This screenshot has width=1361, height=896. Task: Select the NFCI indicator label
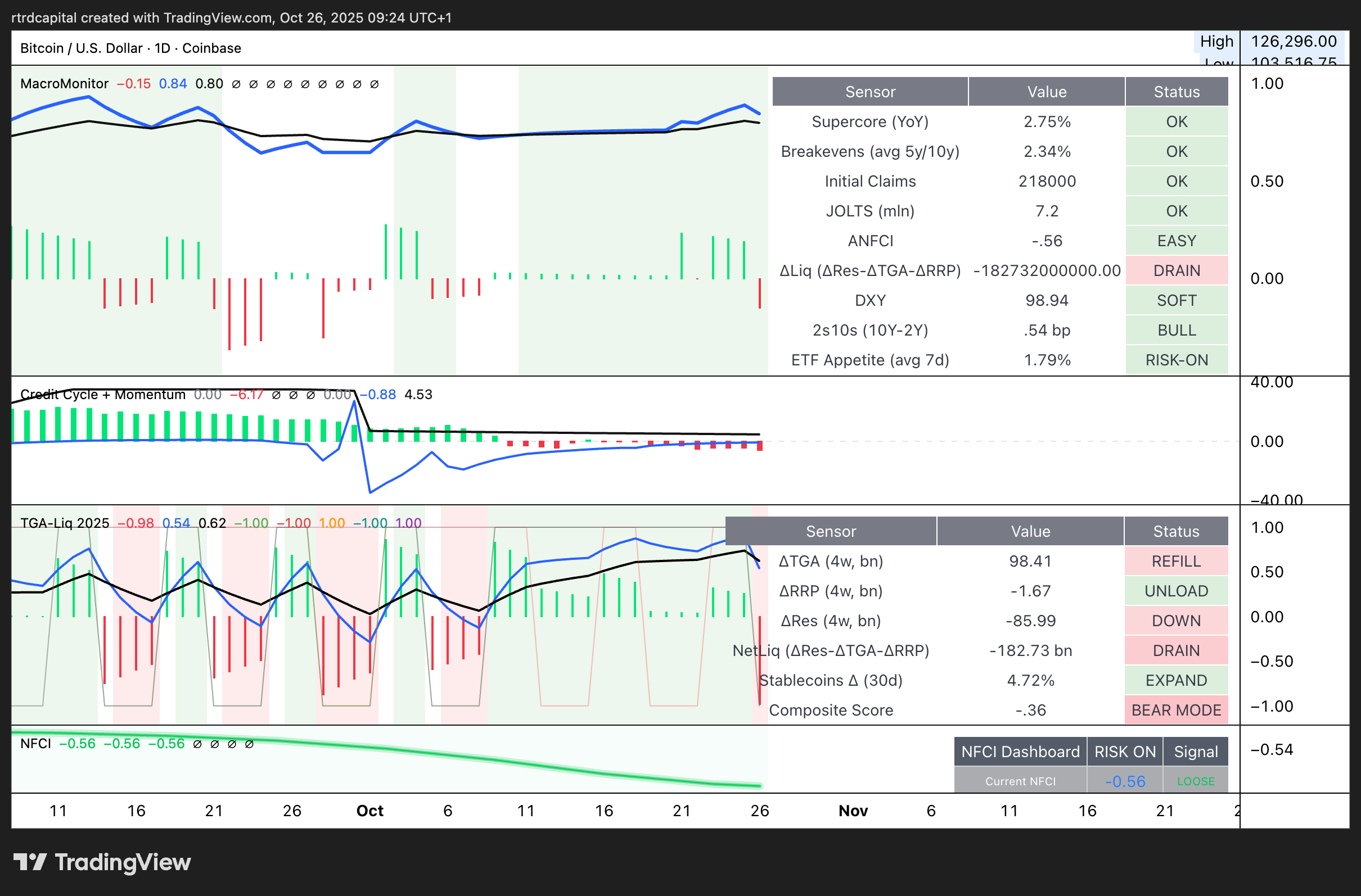tap(35, 744)
